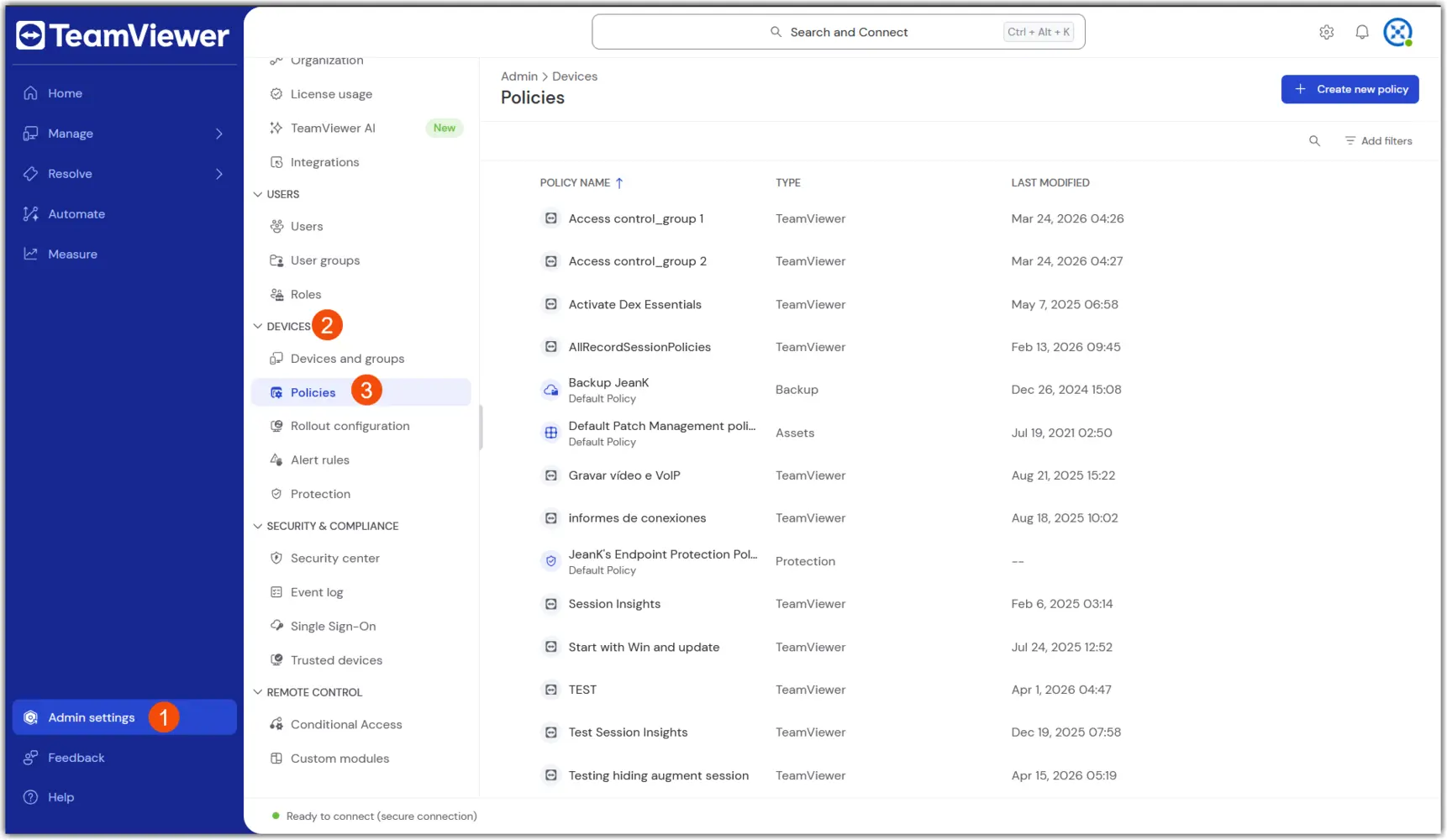
Task: Collapse the USERS section
Action: pyautogui.click(x=258, y=194)
